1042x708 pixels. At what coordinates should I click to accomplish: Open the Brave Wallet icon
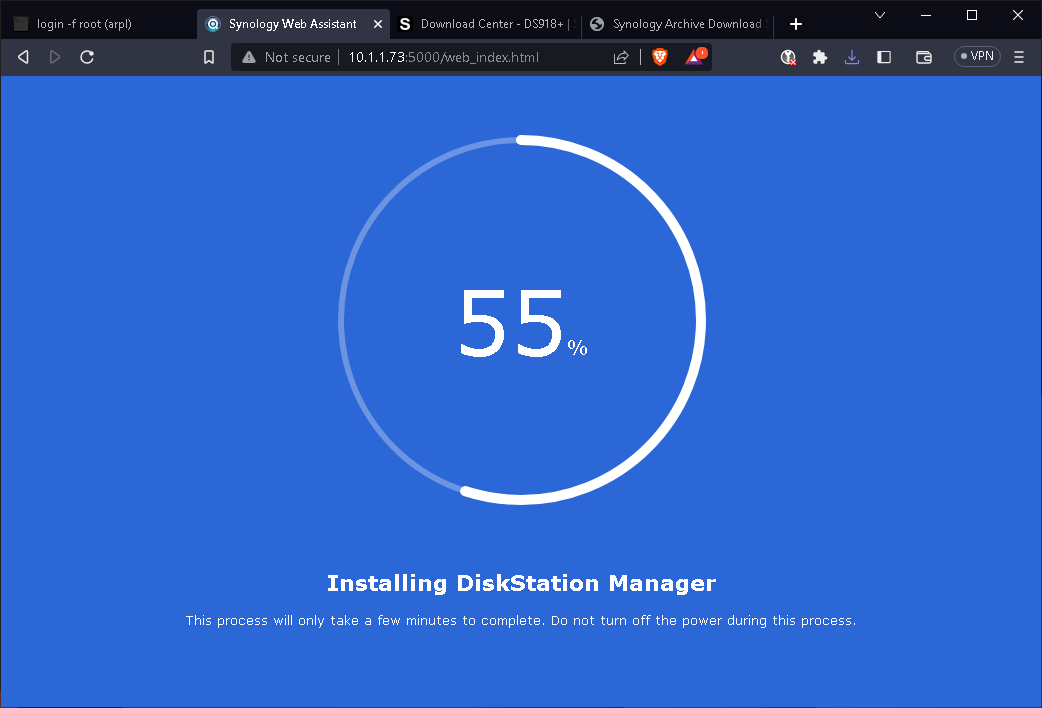[x=924, y=57]
